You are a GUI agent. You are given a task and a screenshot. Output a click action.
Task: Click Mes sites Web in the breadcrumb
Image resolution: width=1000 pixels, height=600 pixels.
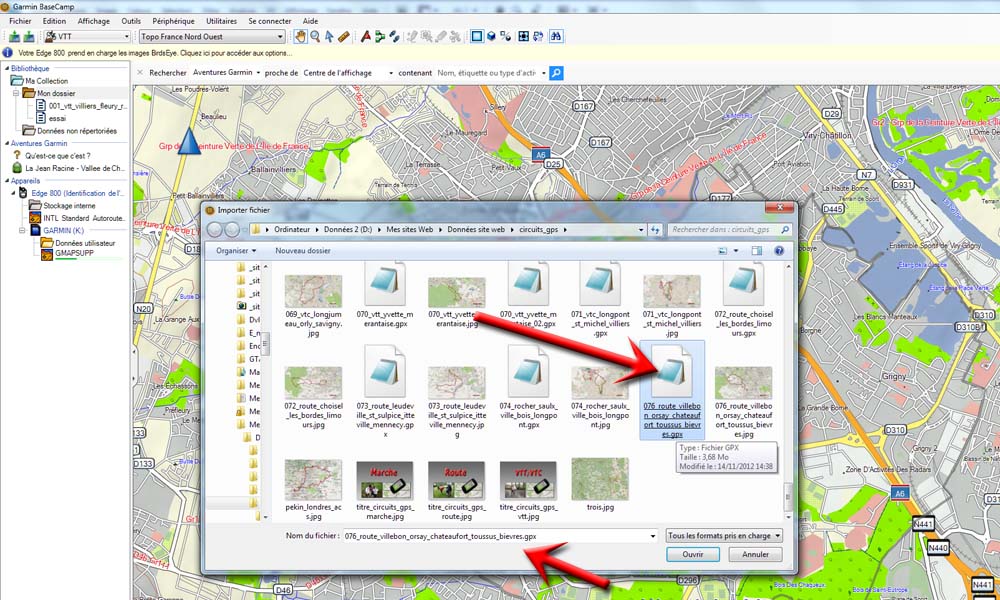point(409,230)
